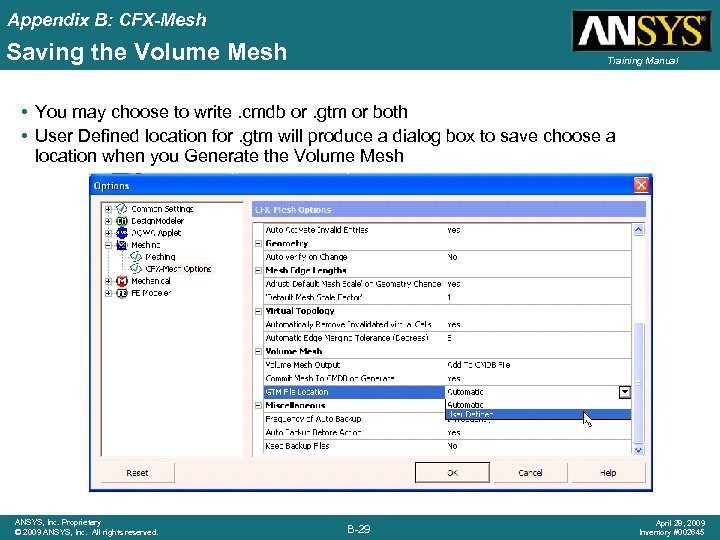Collapse the Miscellaneous group

click(x=258, y=405)
